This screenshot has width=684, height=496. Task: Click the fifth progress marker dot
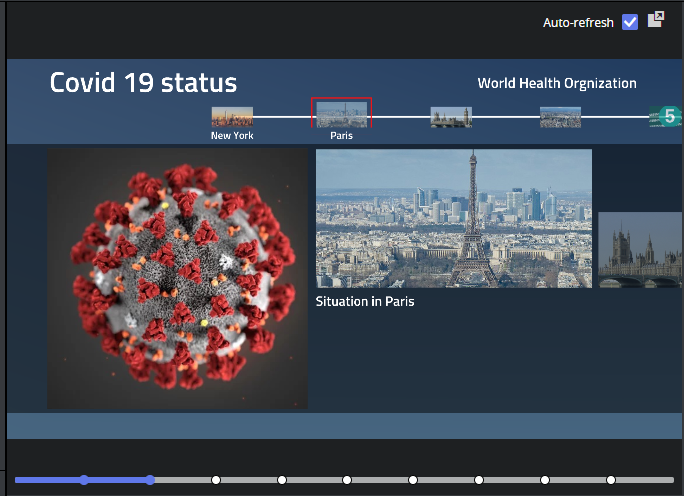[347, 480]
